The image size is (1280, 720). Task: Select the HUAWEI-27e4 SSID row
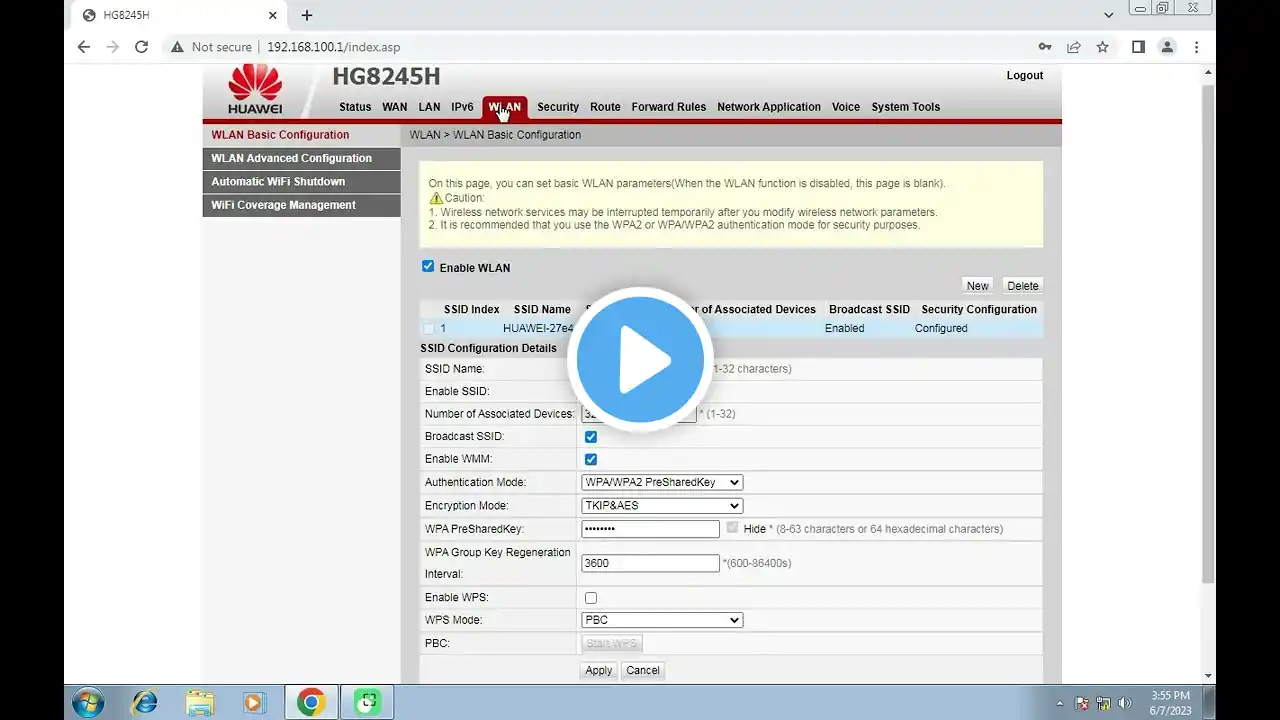pos(731,328)
